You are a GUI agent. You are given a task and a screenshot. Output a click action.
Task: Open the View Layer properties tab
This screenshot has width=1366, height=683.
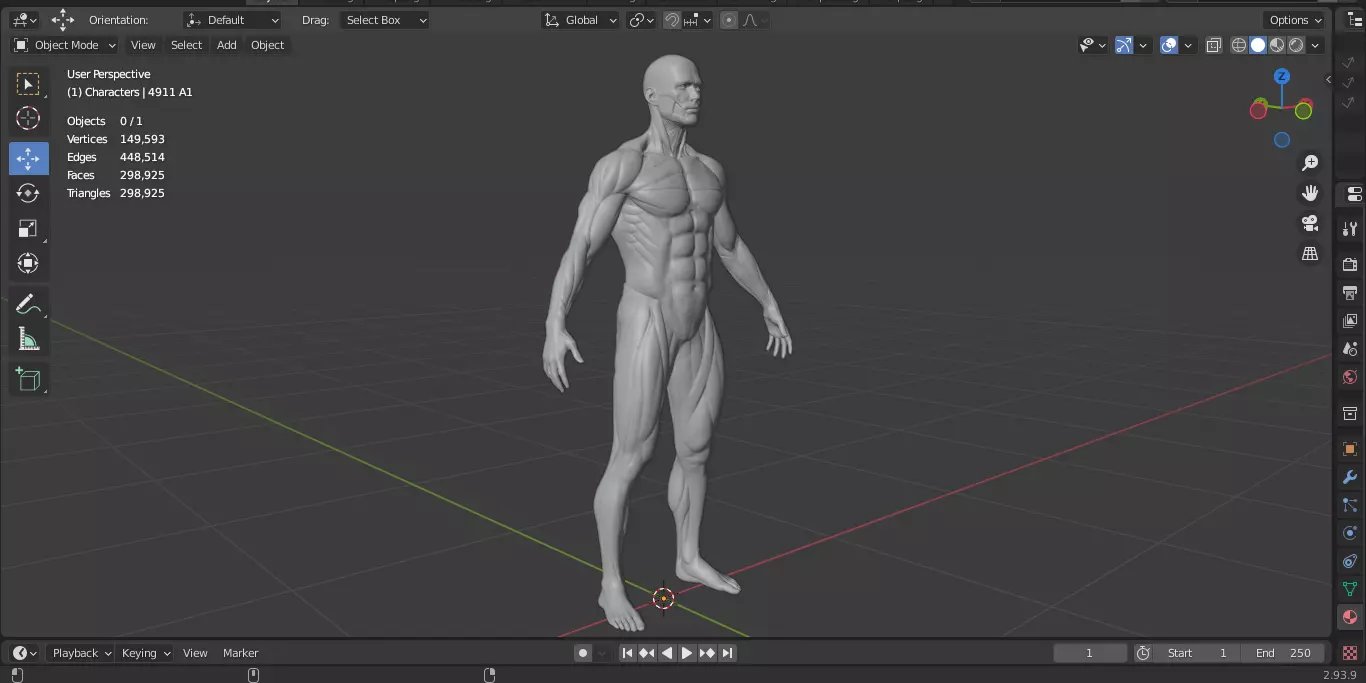click(x=1350, y=321)
